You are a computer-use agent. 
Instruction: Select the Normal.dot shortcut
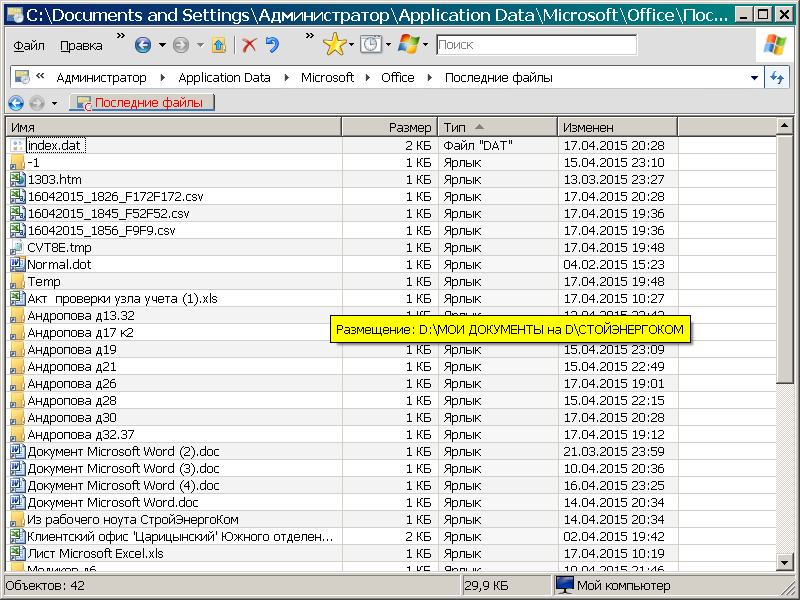coord(58,264)
